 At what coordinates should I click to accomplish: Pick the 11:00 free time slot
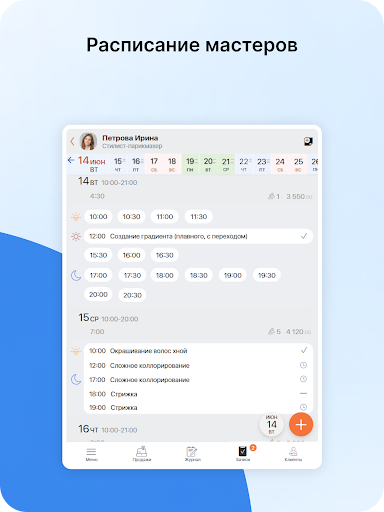[x=165, y=217]
